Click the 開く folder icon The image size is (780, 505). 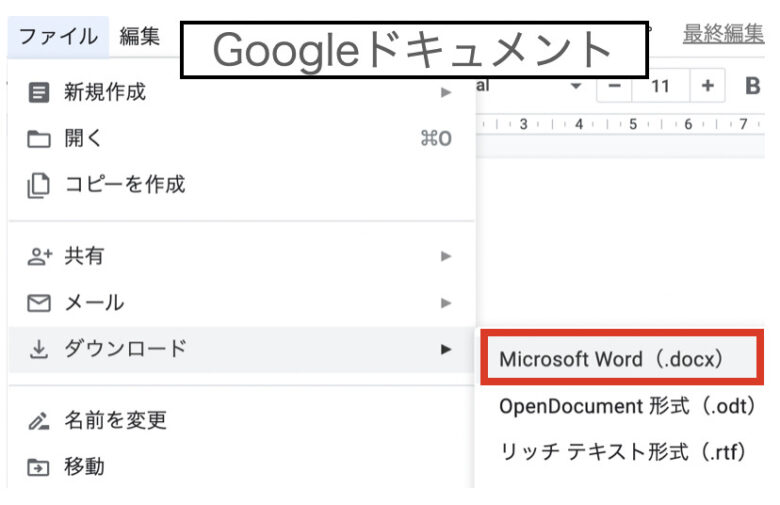coord(39,139)
